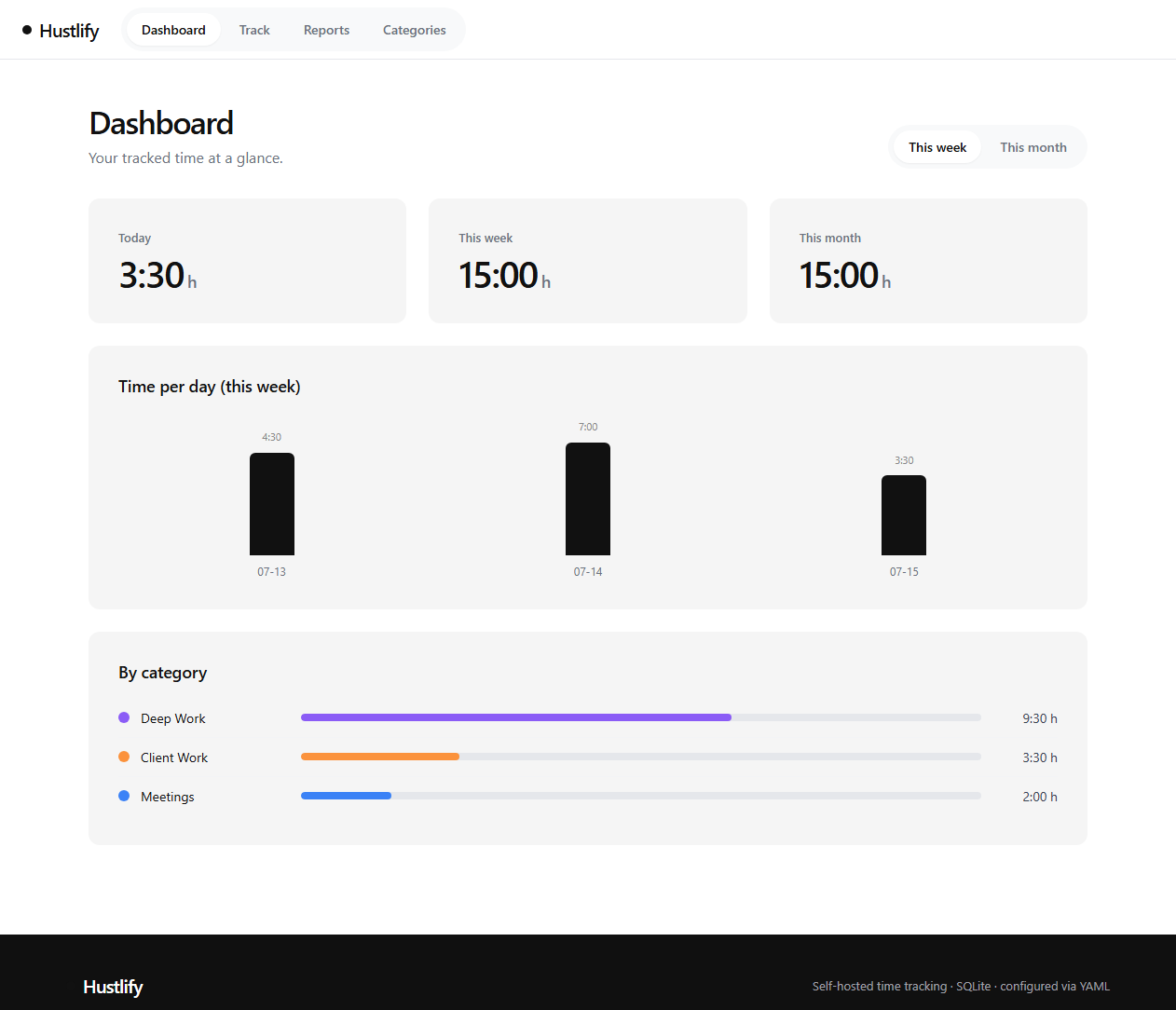Screen dimensions: 1176x1010
Task: Click the Client Work category label
Action: pyautogui.click(x=174, y=757)
